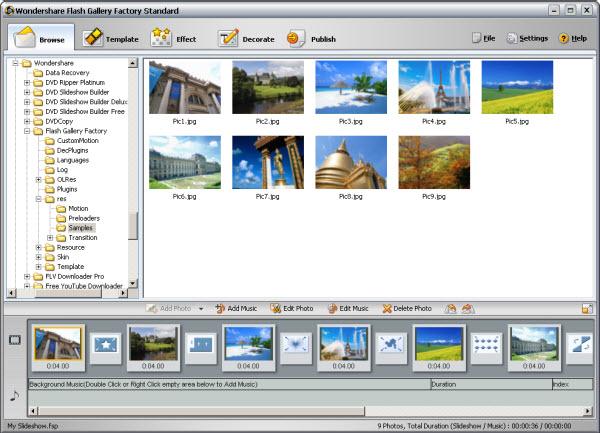Collapse the res folder
600x433 pixels.
pyautogui.click(x=38, y=199)
